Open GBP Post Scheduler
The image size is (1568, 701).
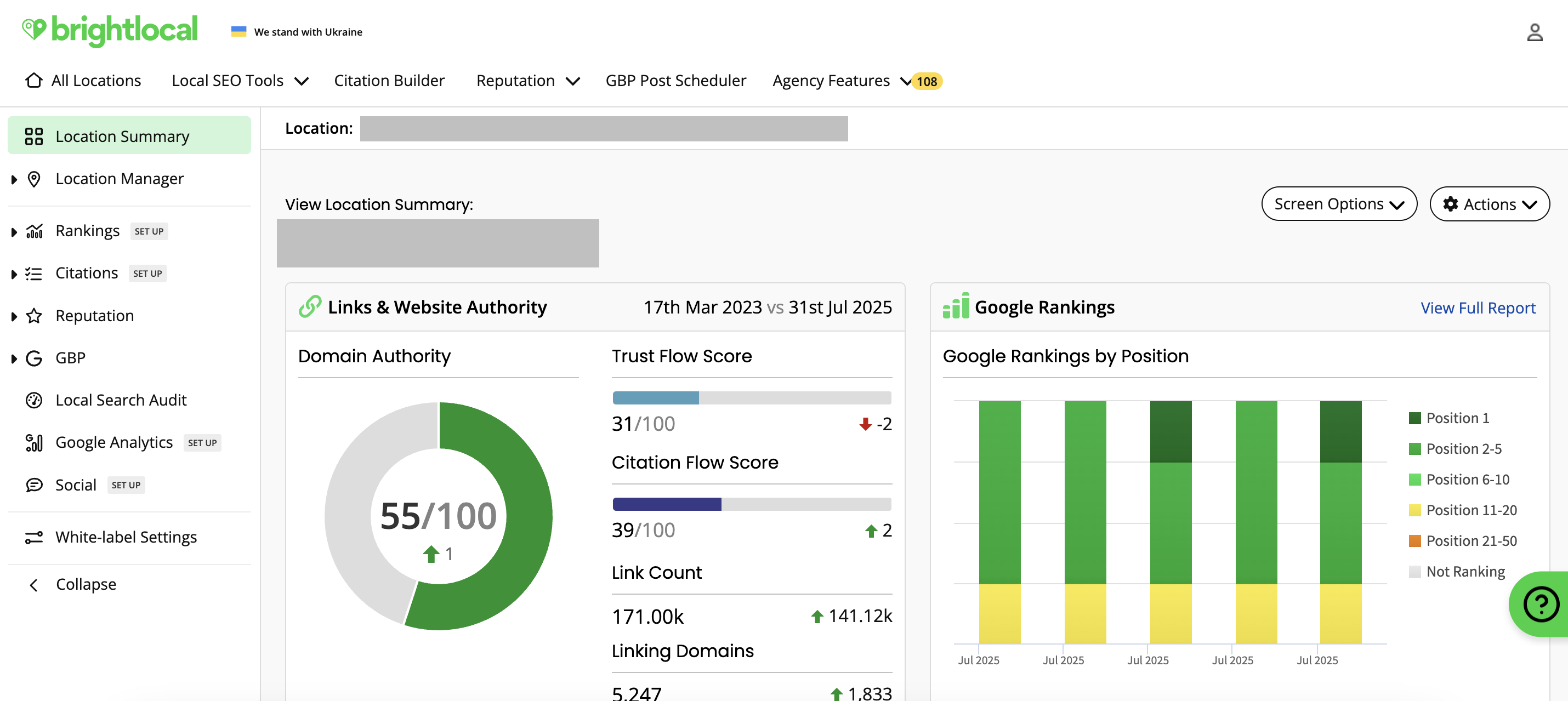coord(675,81)
